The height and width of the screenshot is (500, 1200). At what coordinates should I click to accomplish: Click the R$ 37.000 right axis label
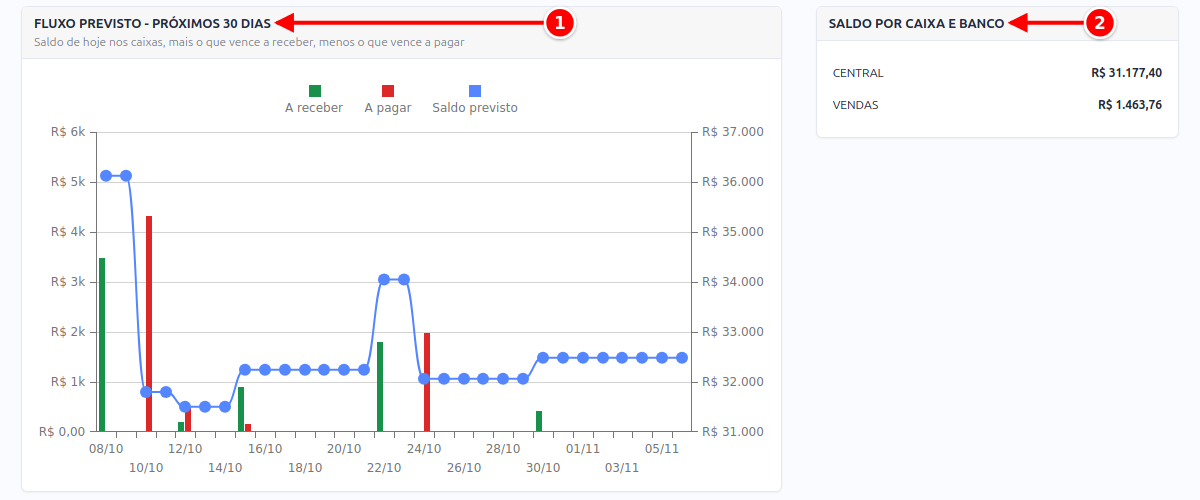tap(732, 132)
